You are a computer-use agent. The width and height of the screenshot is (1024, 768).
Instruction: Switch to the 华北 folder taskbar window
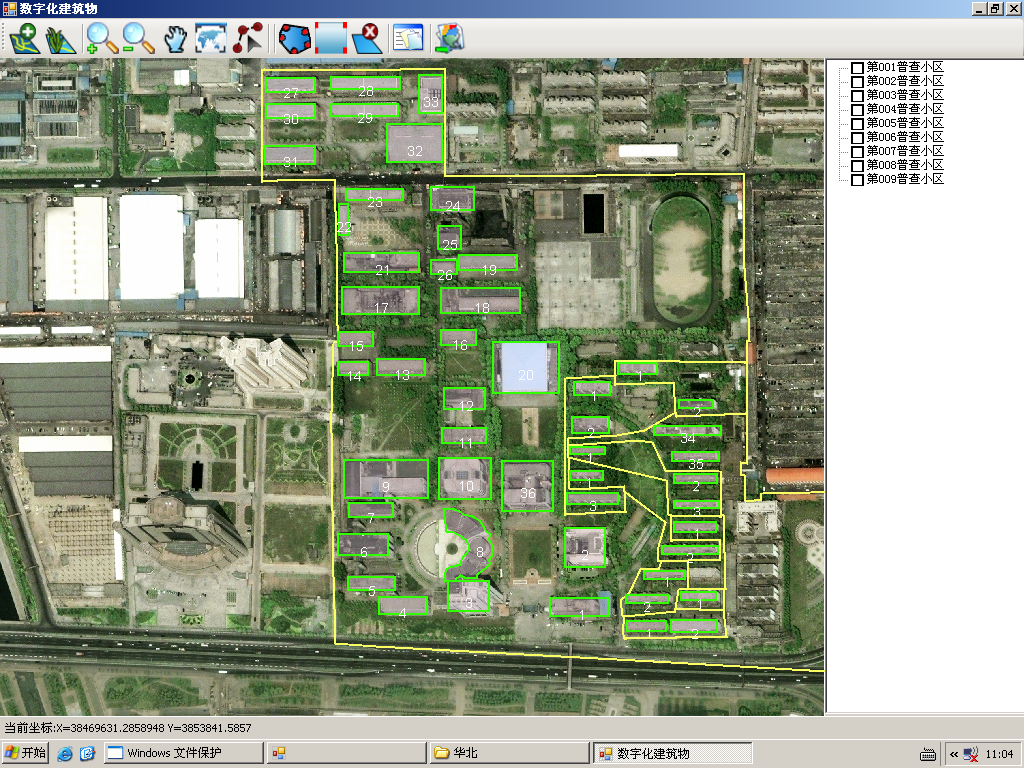point(508,753)
